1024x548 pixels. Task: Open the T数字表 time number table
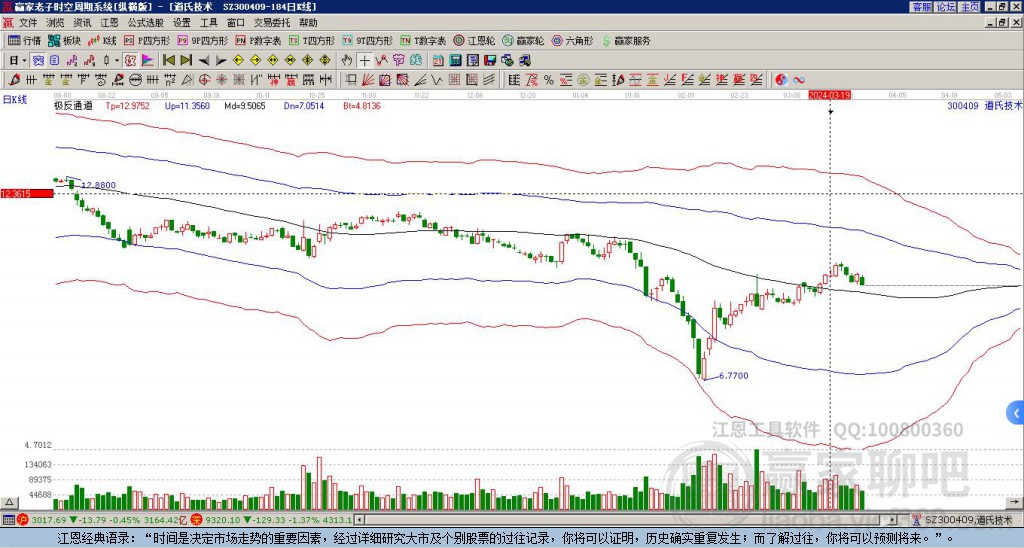[423, 40]
